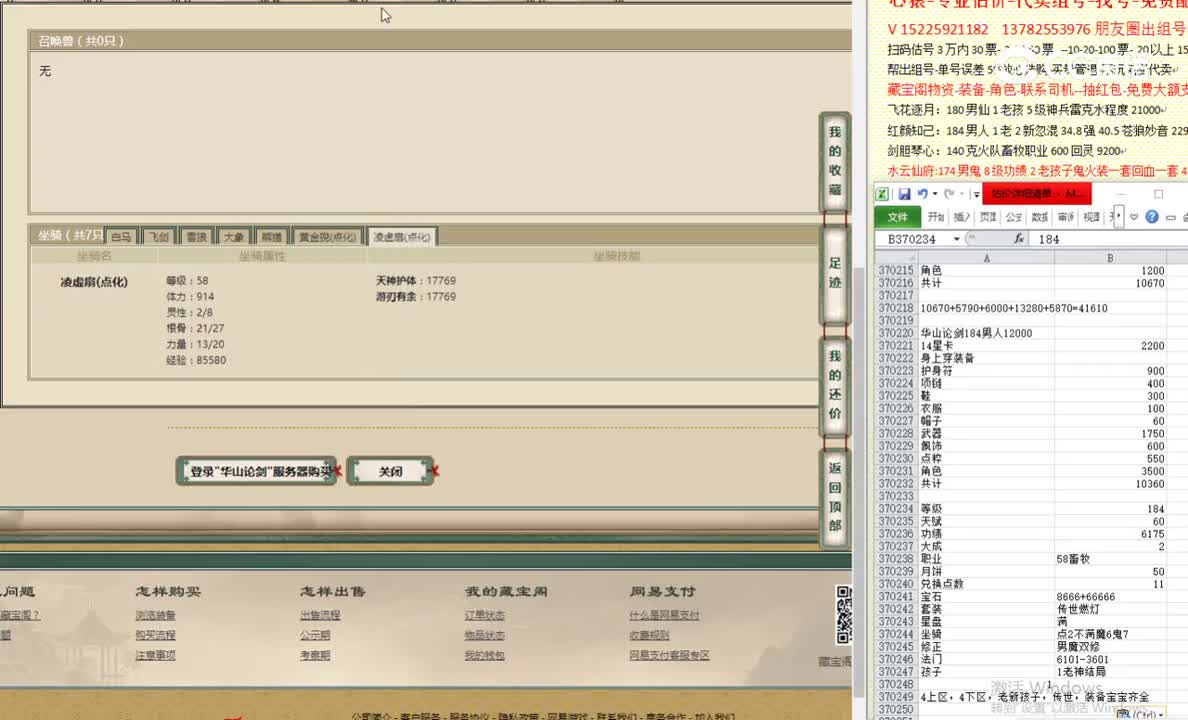Switch to the 数据 ribbon tab
This screenshot has height=720, width=1188.
[x=1039, y=216]
